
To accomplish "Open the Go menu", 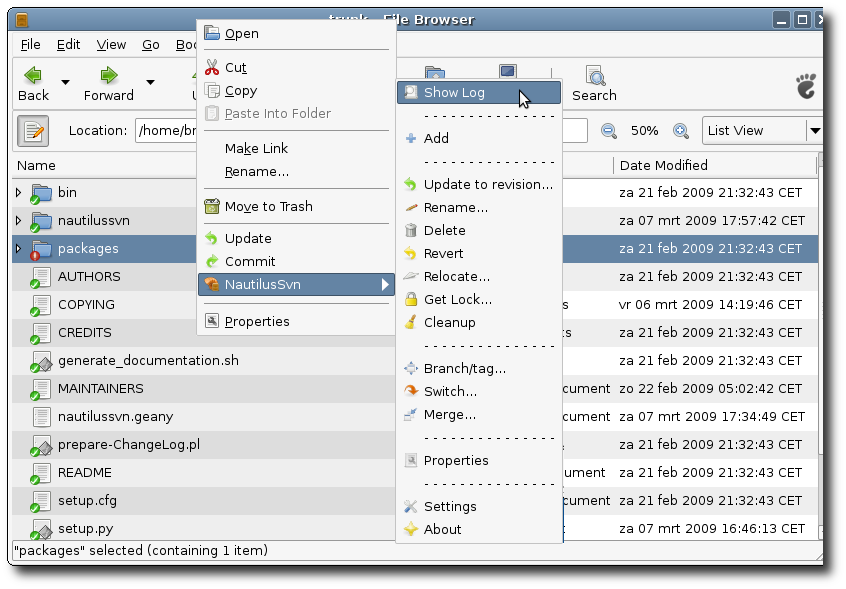I will click(151, 45).
